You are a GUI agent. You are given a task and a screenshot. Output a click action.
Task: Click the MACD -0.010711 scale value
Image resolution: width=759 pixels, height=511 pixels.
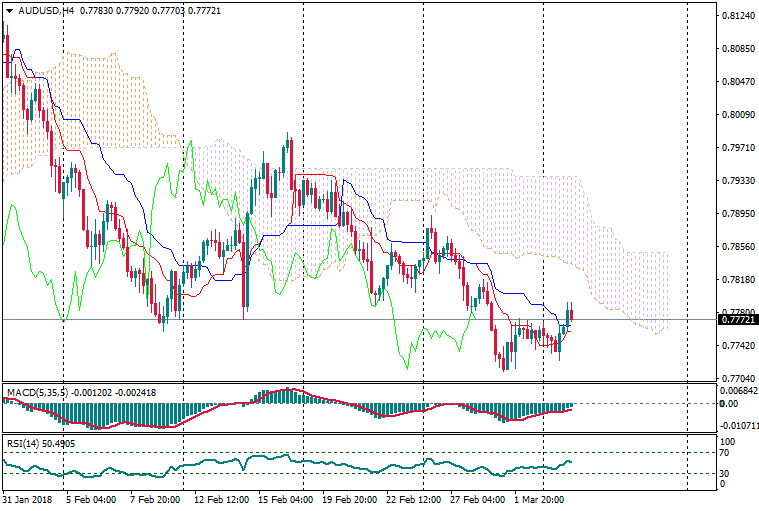point(739,425)
